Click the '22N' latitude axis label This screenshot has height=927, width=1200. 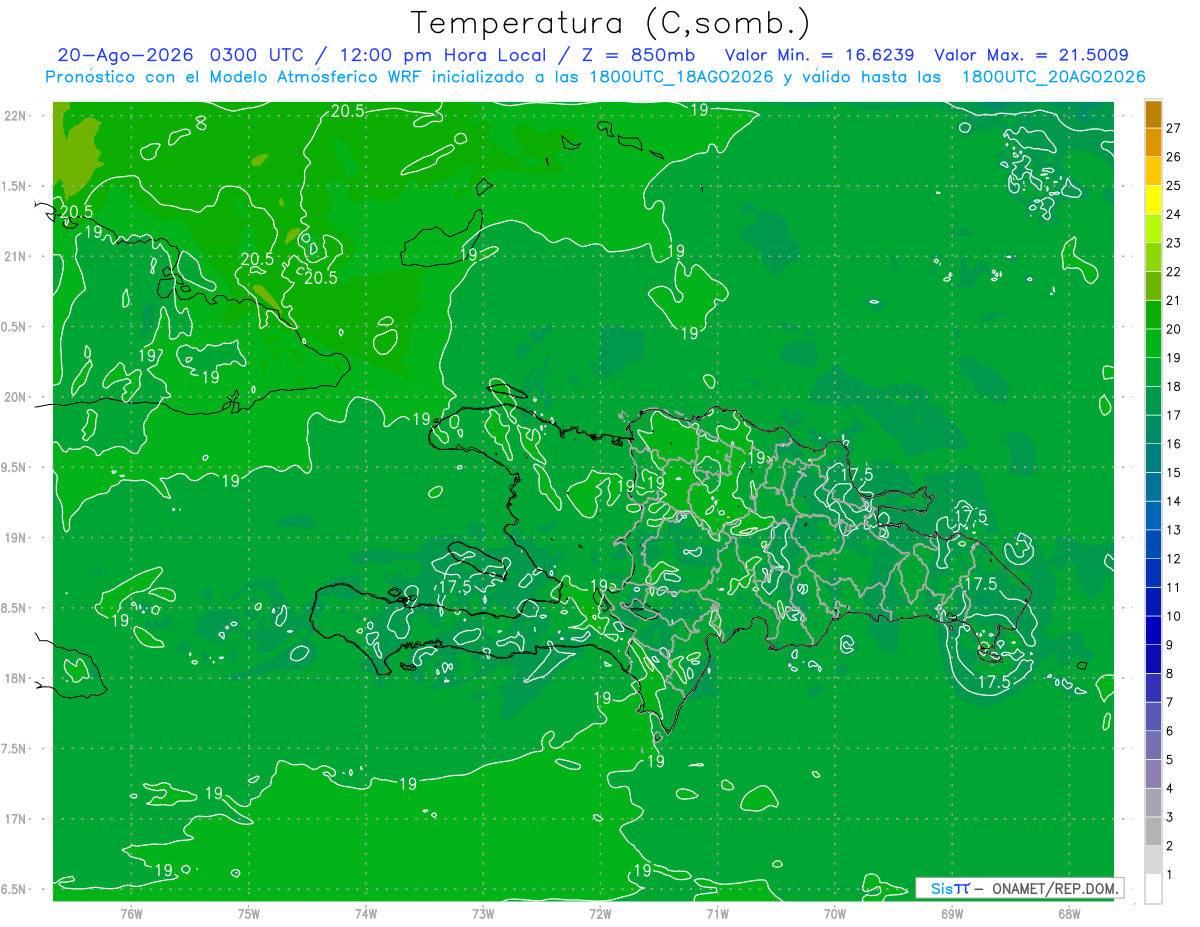(x=15, y=115)
